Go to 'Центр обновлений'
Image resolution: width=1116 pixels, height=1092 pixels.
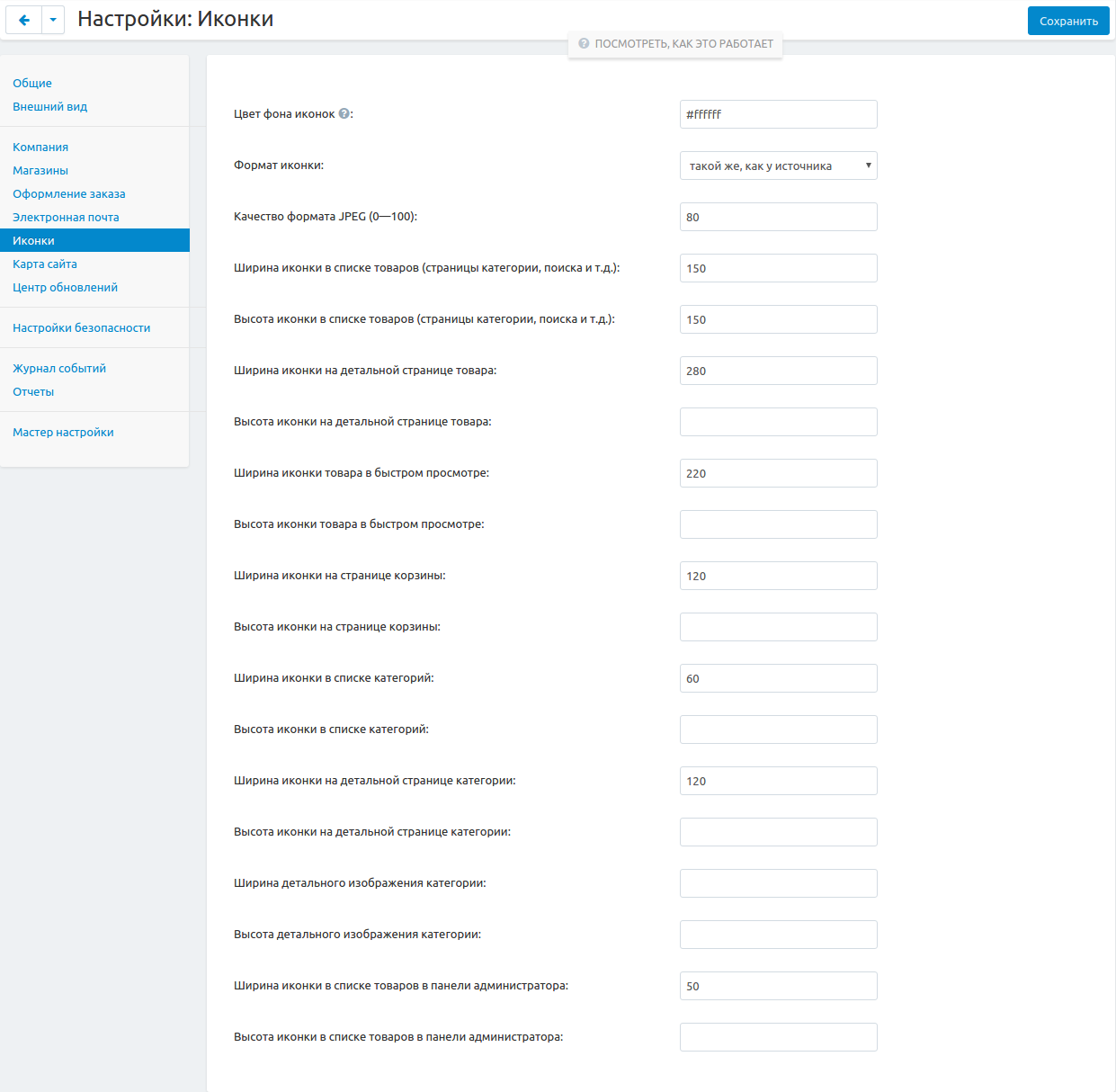point(65,287)
